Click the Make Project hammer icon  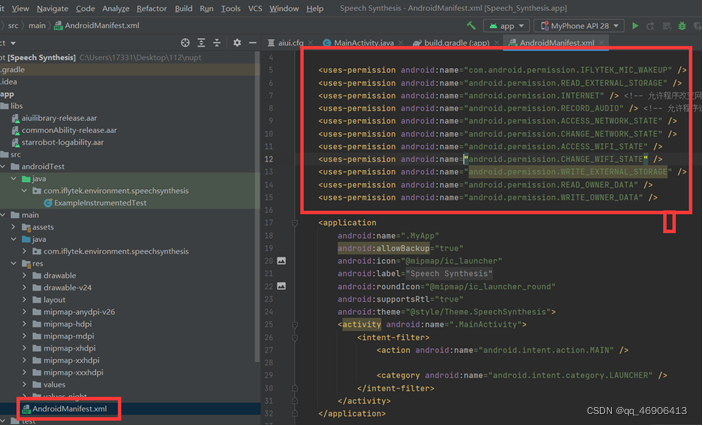point(471,26)
